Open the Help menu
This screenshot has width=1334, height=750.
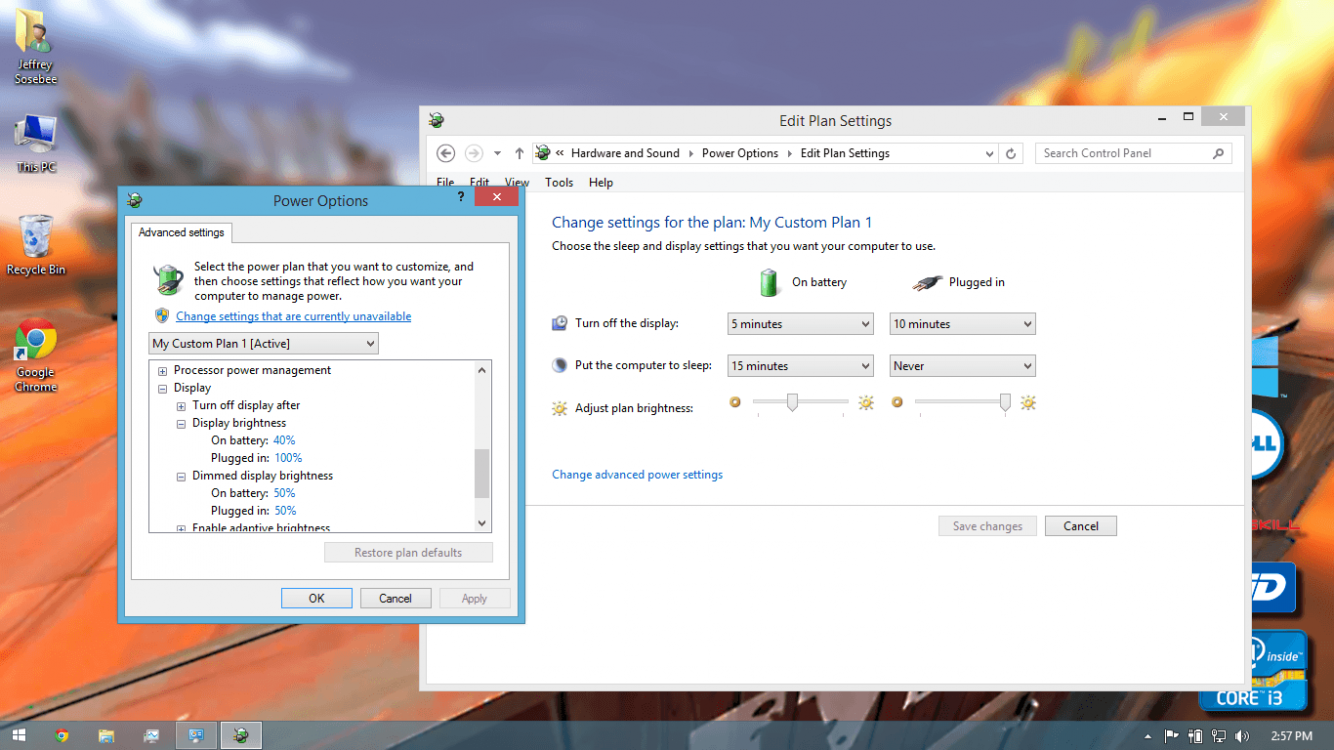601,183
